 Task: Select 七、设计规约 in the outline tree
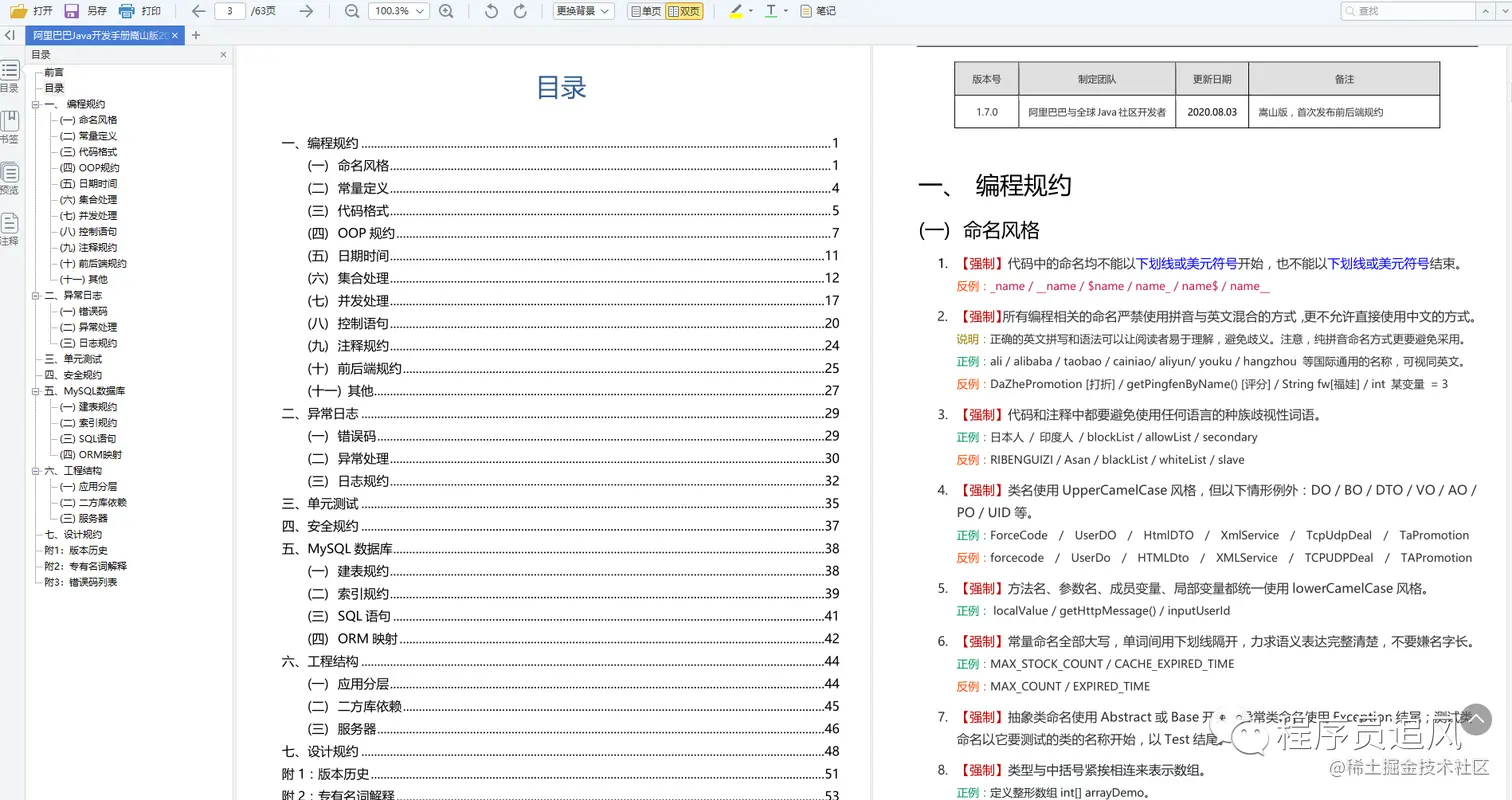73,535
